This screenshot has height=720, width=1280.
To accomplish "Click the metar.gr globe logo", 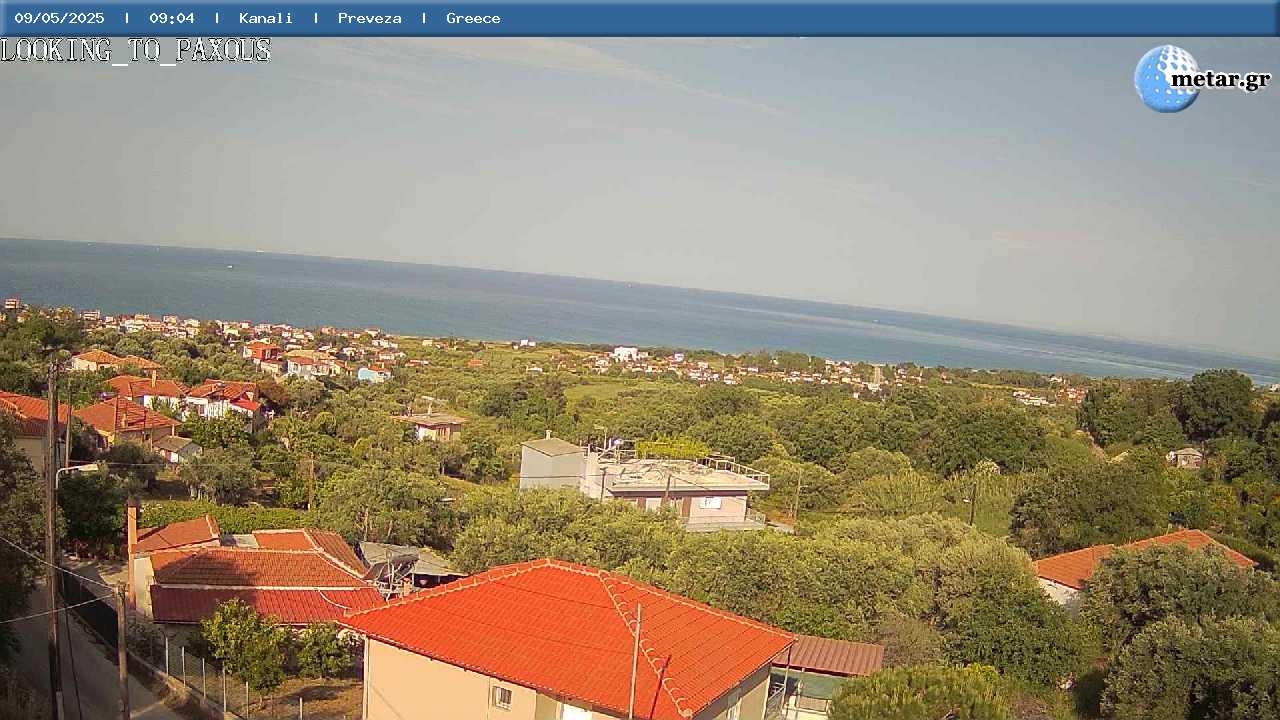I will click(x=1166, y=78).
